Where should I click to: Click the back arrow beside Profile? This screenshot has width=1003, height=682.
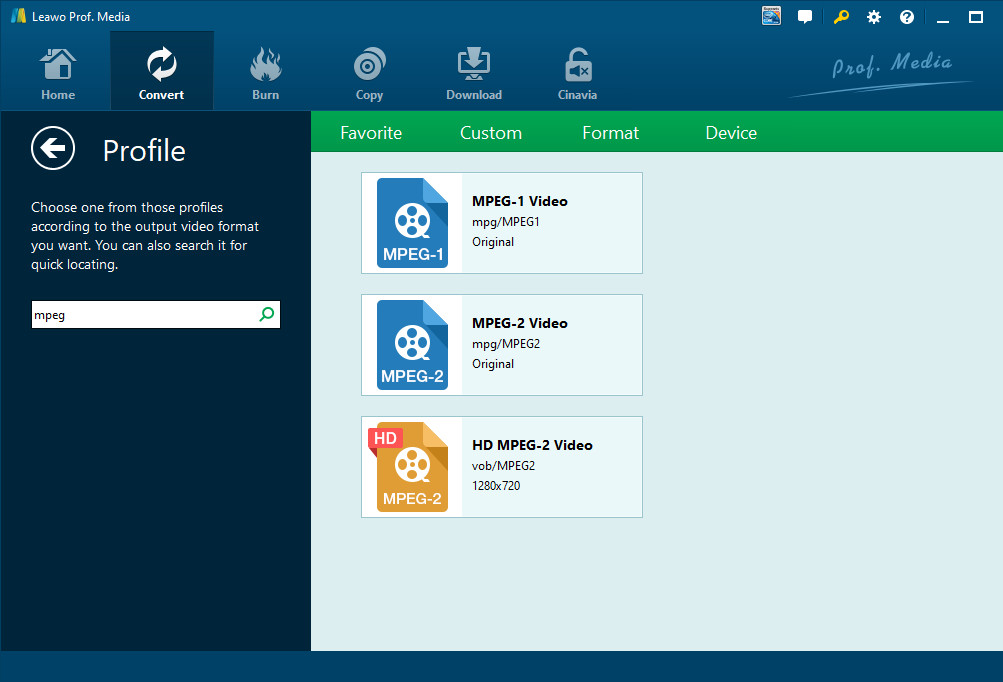(53, 149)
